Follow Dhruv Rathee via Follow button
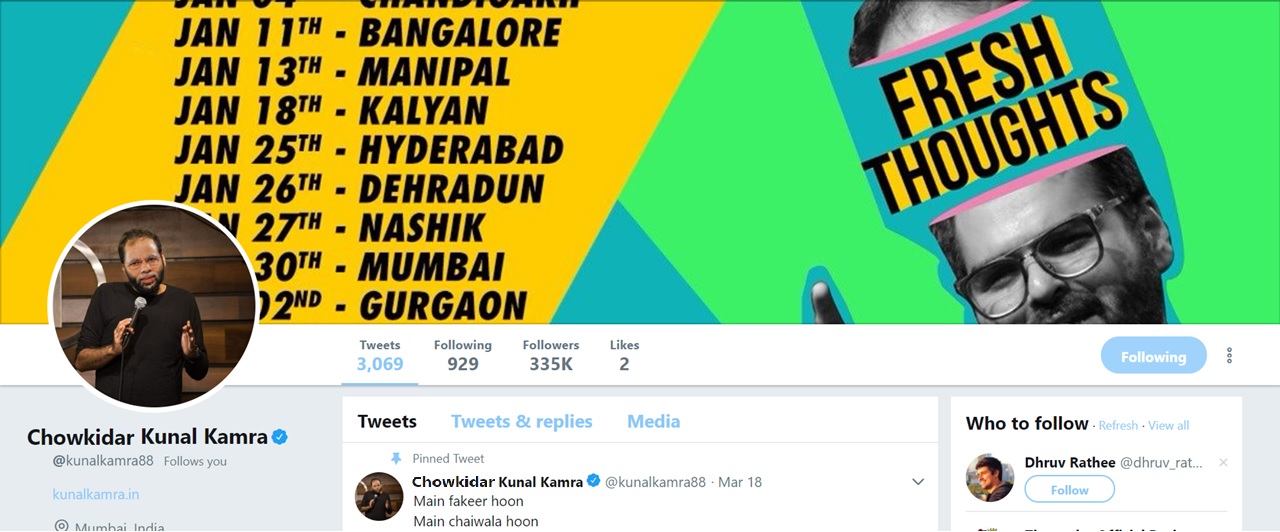The image size is (1280, 532). pyautogui.click(x=1069, y=489)
